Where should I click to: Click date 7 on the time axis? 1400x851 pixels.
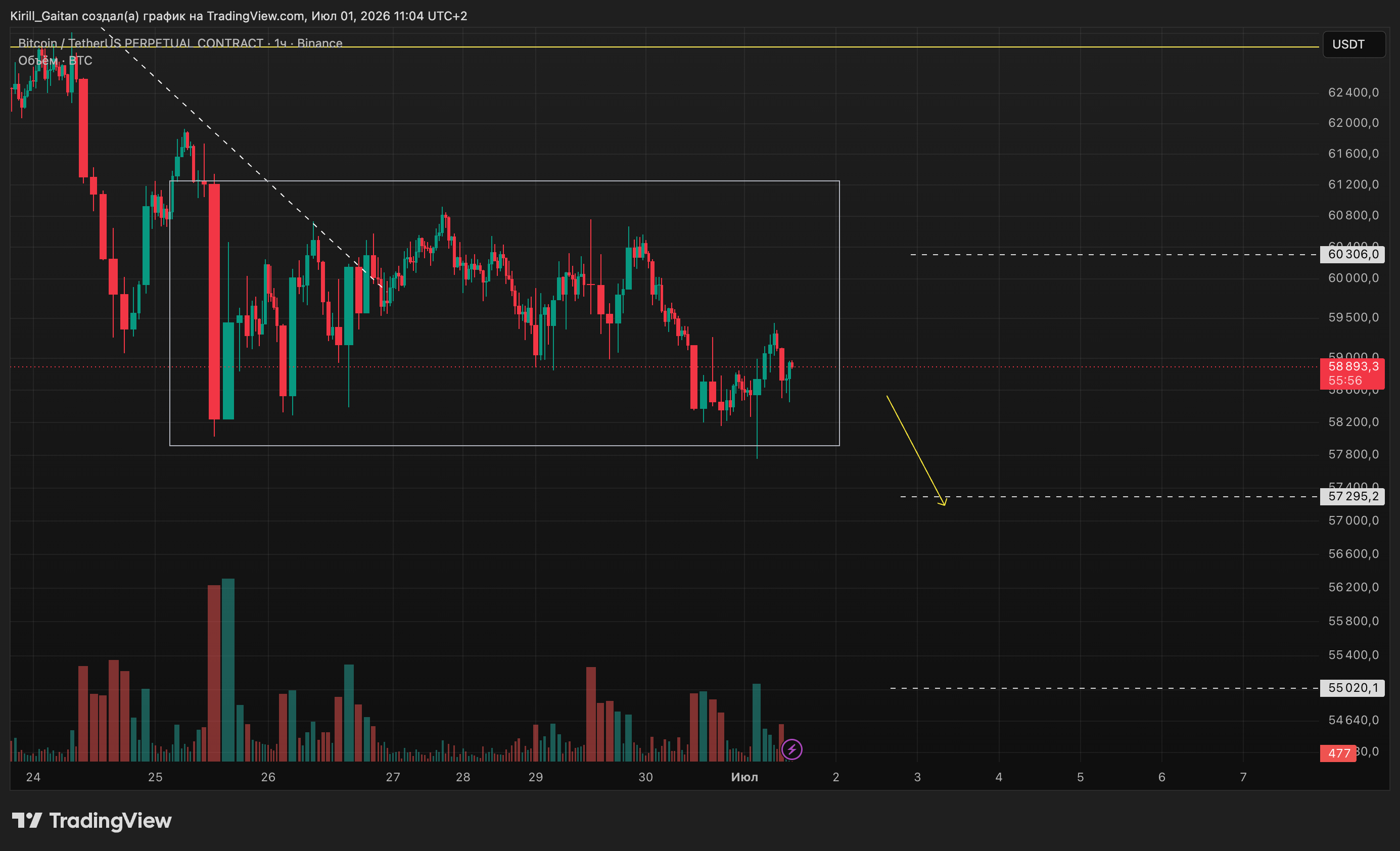tap(1243, 777)
